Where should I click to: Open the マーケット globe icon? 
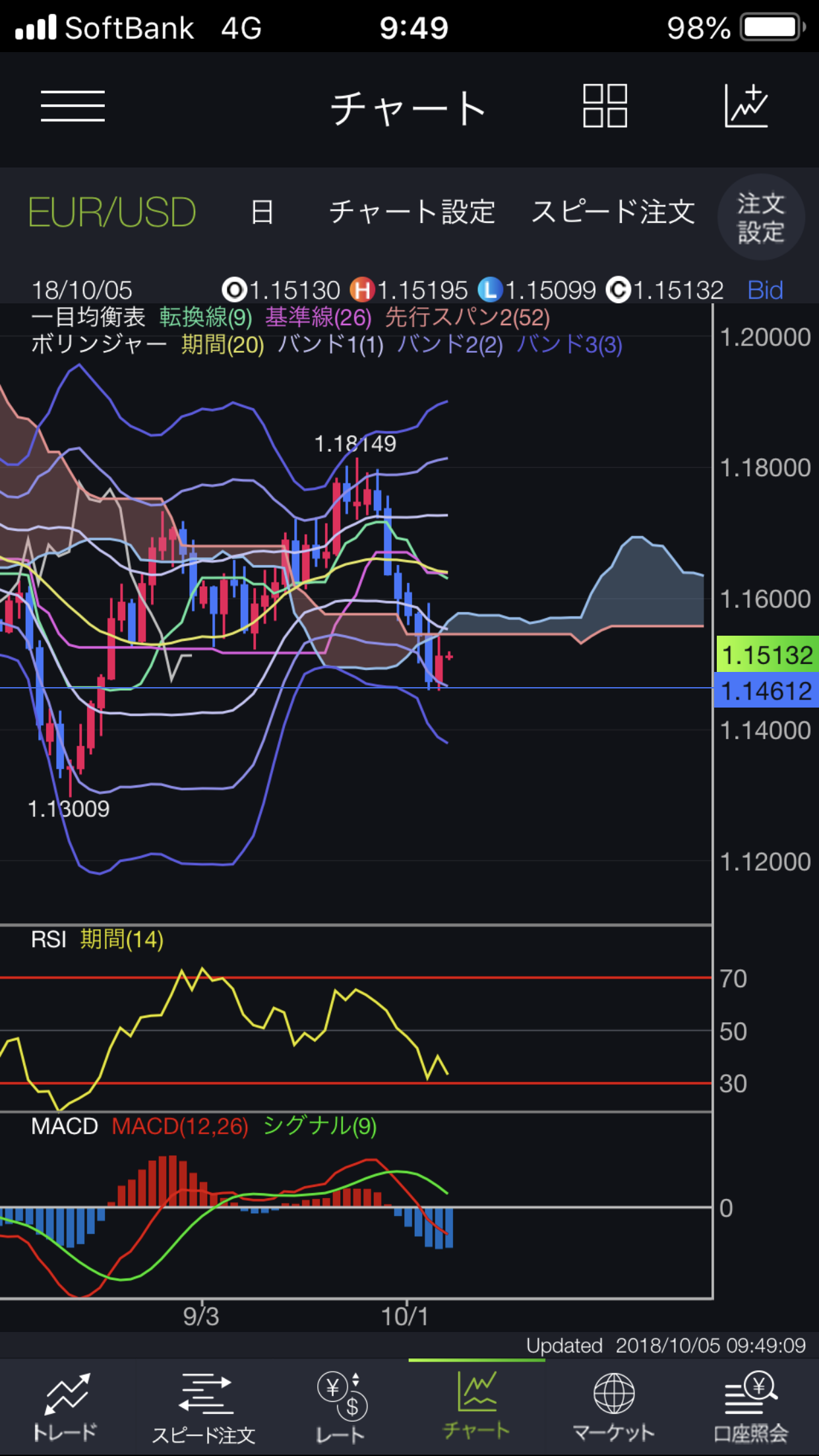614,1395
